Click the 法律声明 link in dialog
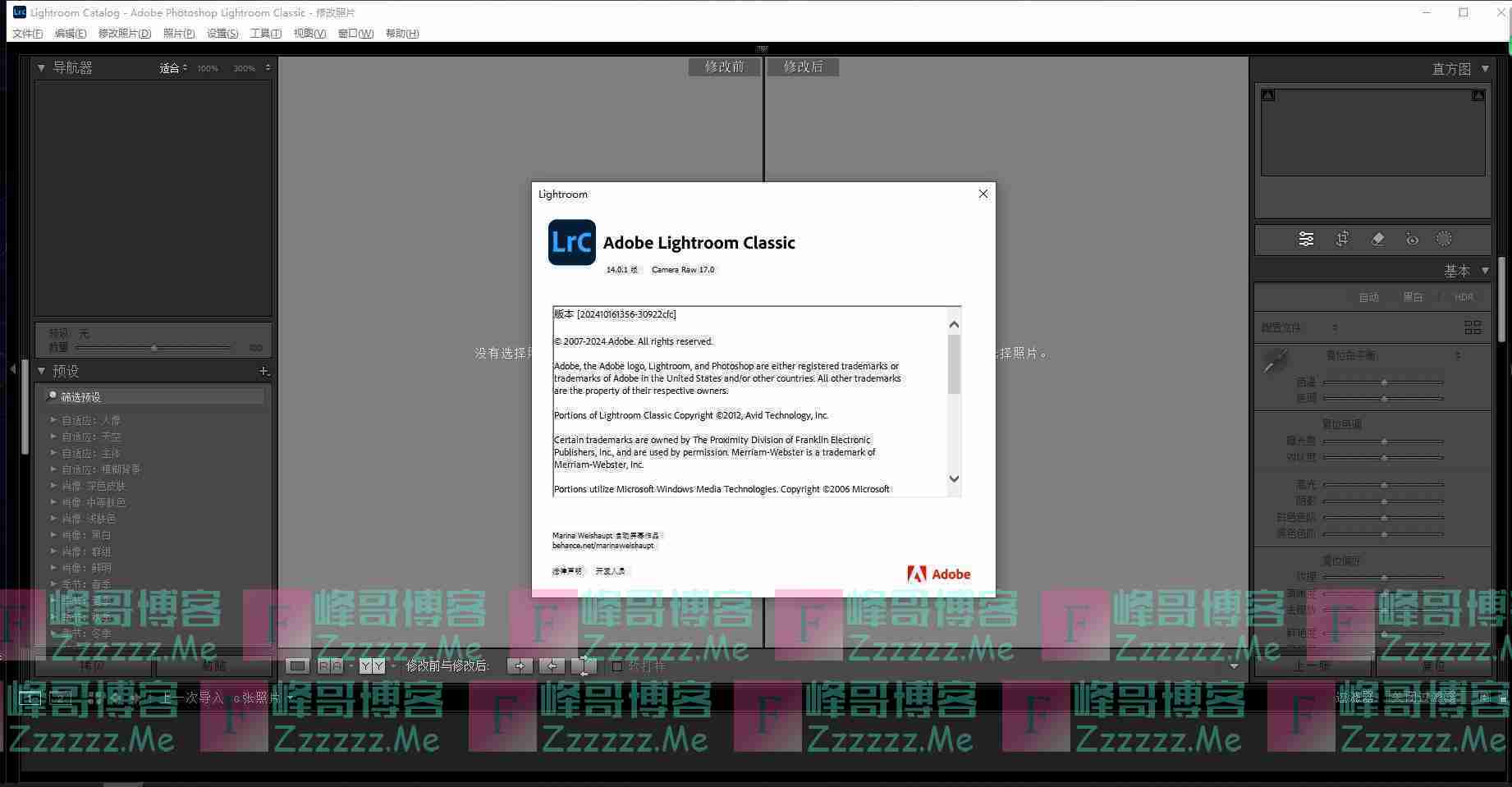This screenshot has width=1512, height=787. (x=566, y=571)
